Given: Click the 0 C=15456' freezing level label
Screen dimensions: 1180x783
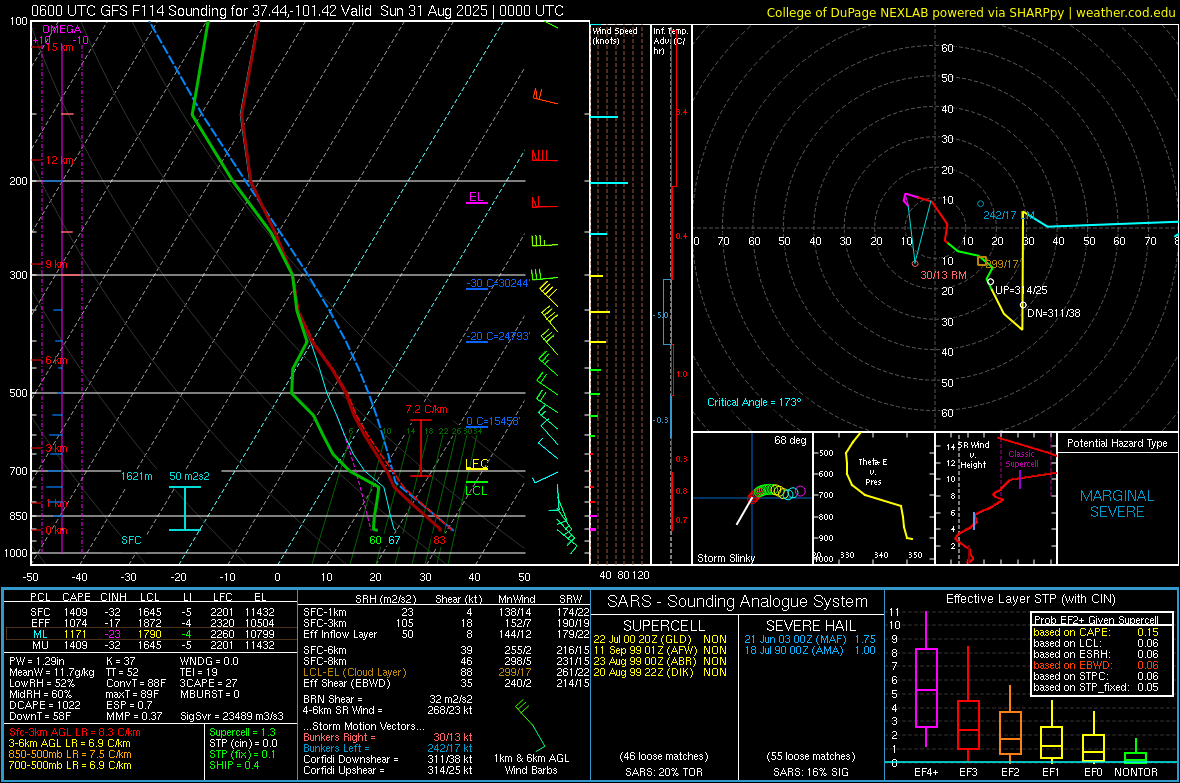Looking at the screenshot, I should pos(492,422).
